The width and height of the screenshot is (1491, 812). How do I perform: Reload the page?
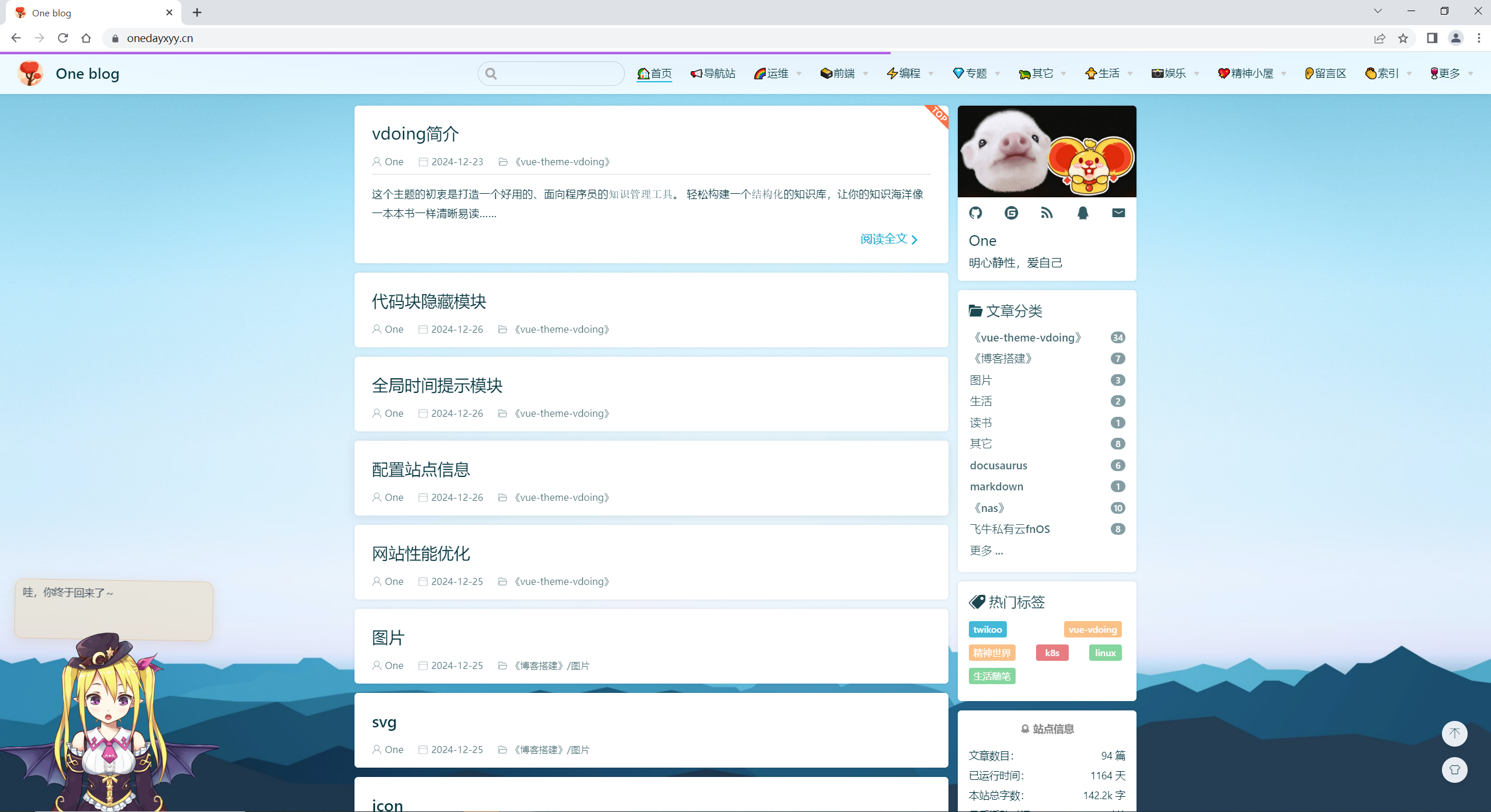(62, 38)
